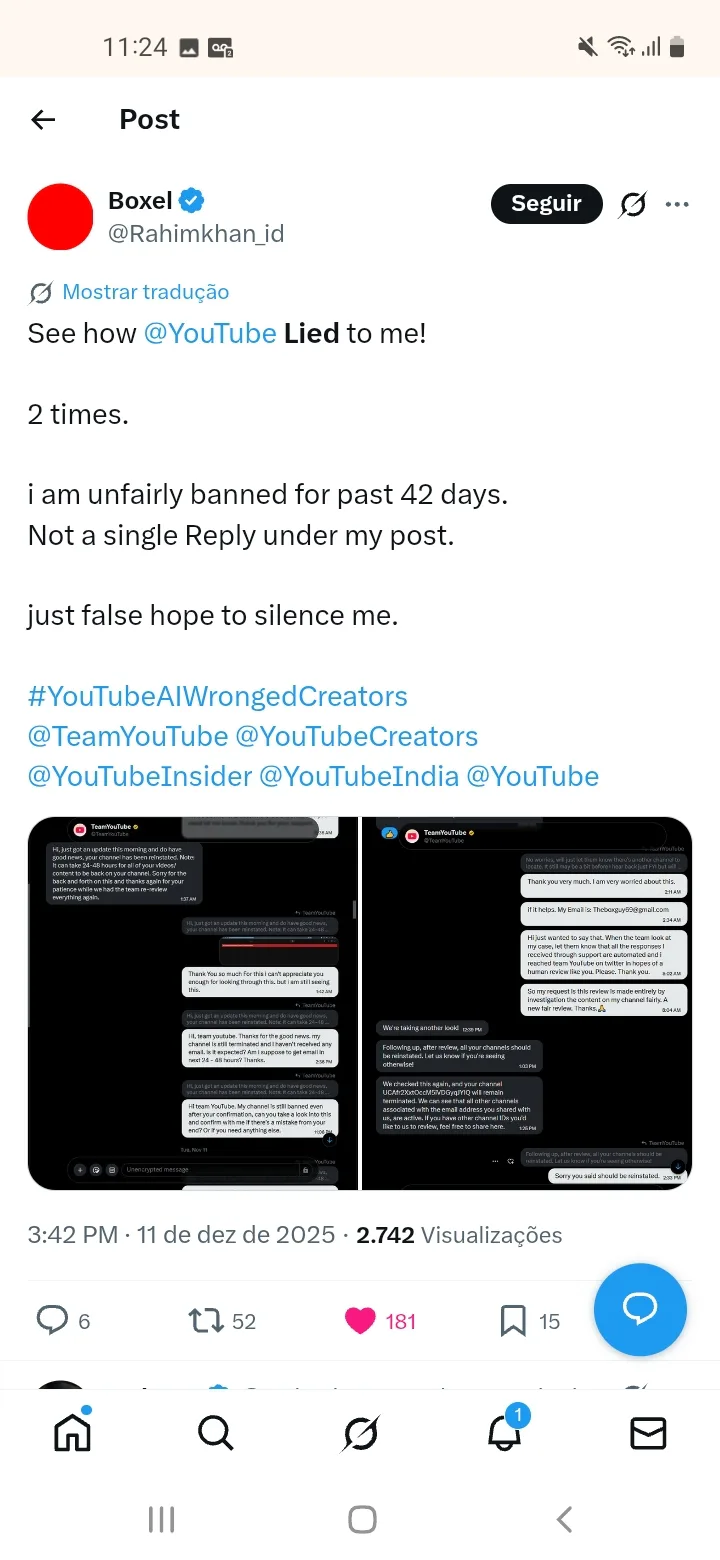Go to the Home tab
Image resolution: width=720 pixels, height=1560 pixels.
pyautogui.click(x=72, y=1434)
